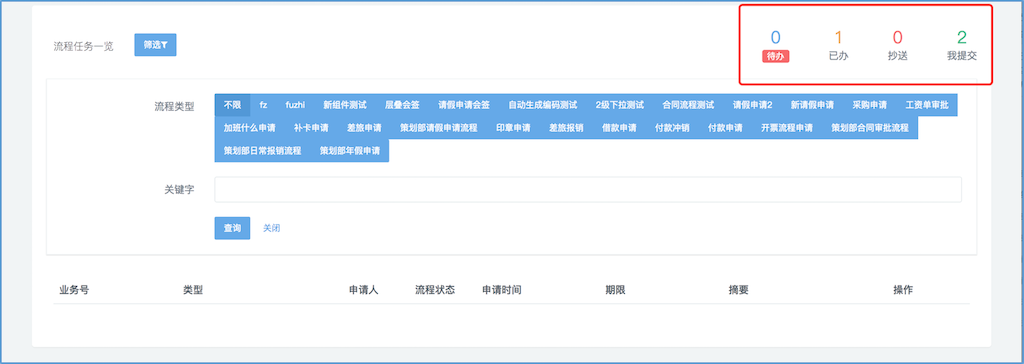This screenshot has width=1024, height=364.
Task: Select the 付款冲销 process type
Action: [672, 128]
